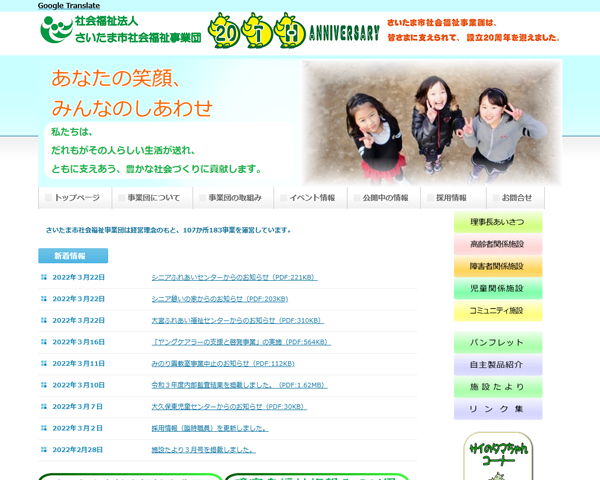Image resolution: width=600 pixels, height=480 pixels.
Task: Open 大久保東児童センターからのお知らせ PDF link
Action: (229, 407)
